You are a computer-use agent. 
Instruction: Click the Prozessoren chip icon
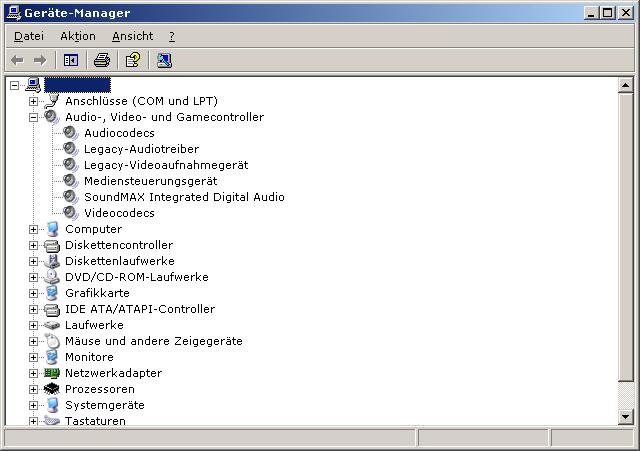coord(52,389)
